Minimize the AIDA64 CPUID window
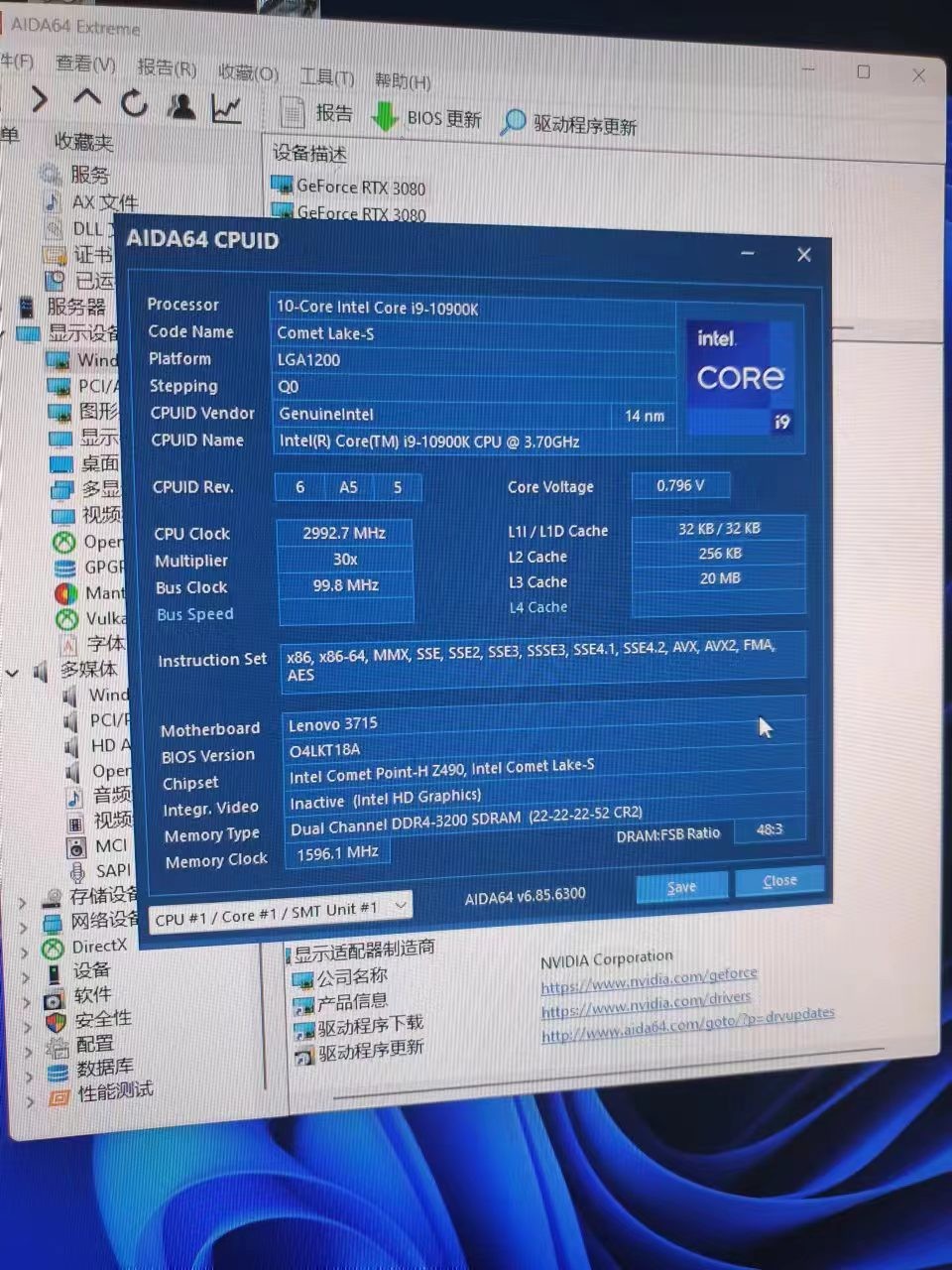The image size is (952, 1270). pyautogui.click(x=748, y=254)
